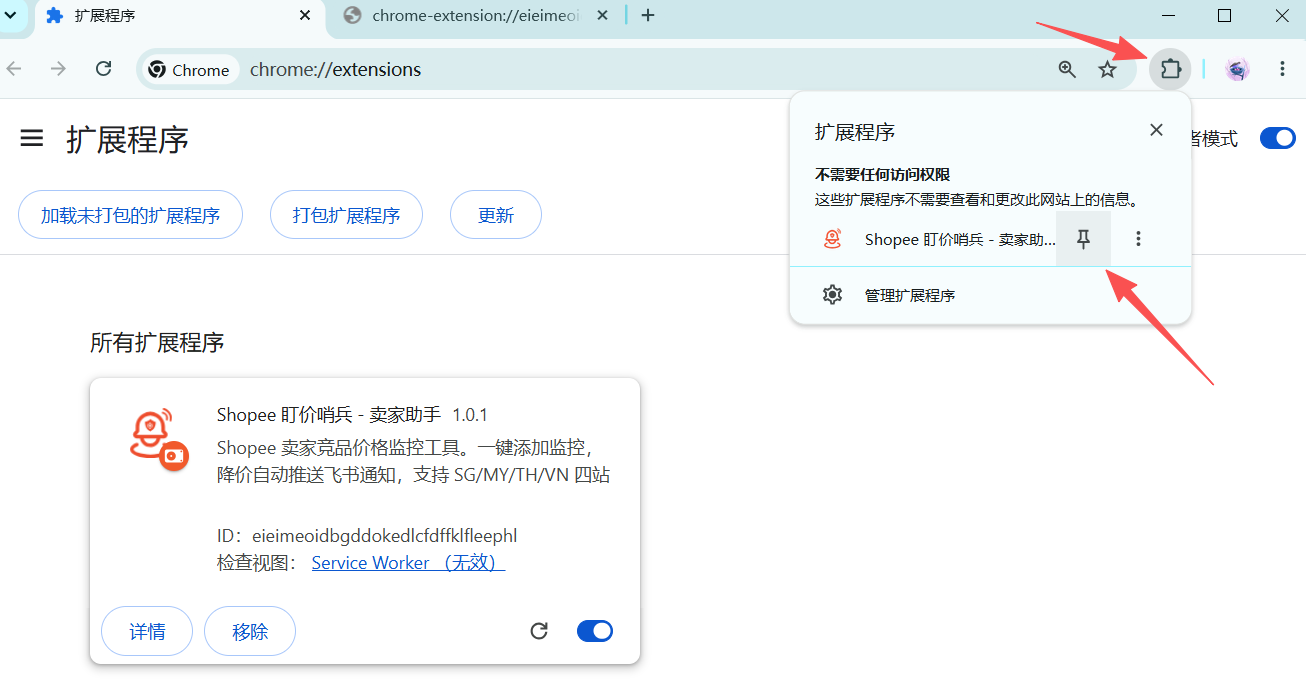Click the 所有扩展程序 heading
The height and width of the screenshot is (691, 1306).
tap(157, 343)
